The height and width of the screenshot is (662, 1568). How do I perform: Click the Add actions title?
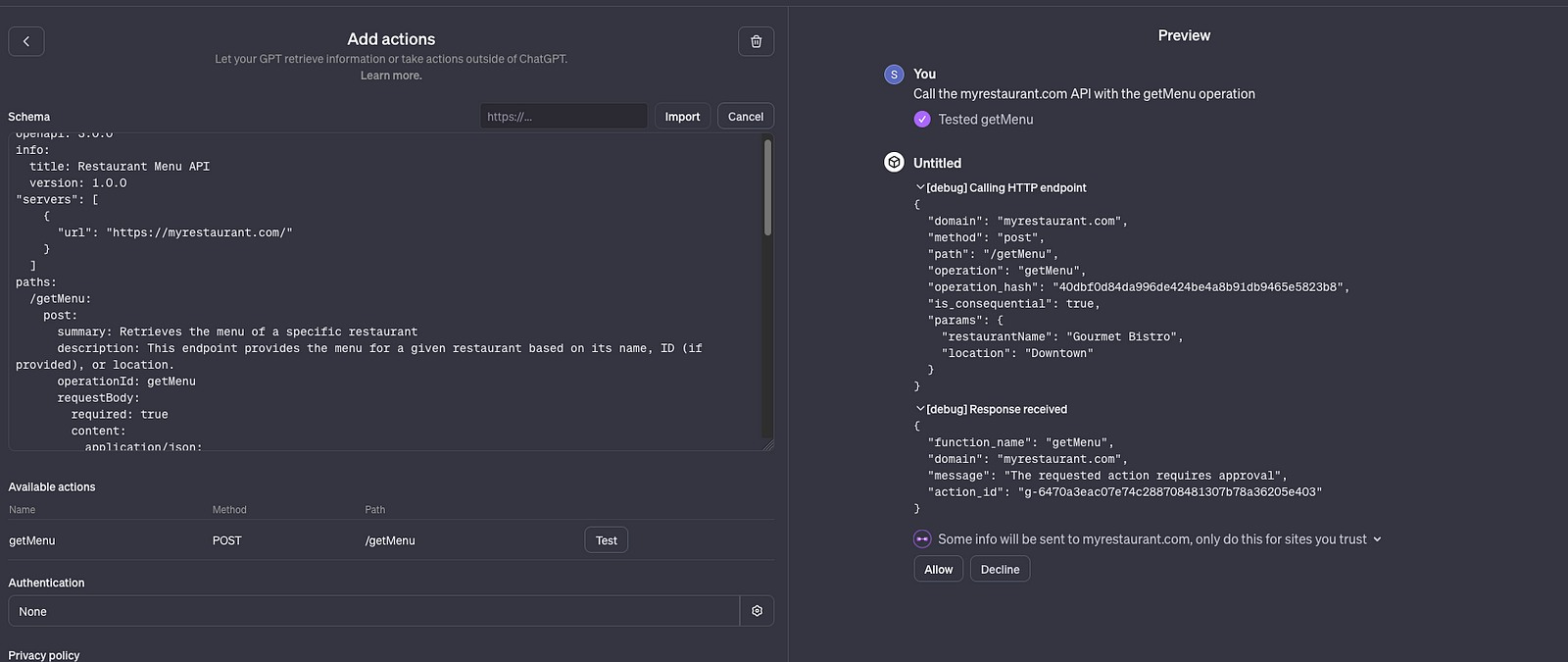(x=391, y=39)
